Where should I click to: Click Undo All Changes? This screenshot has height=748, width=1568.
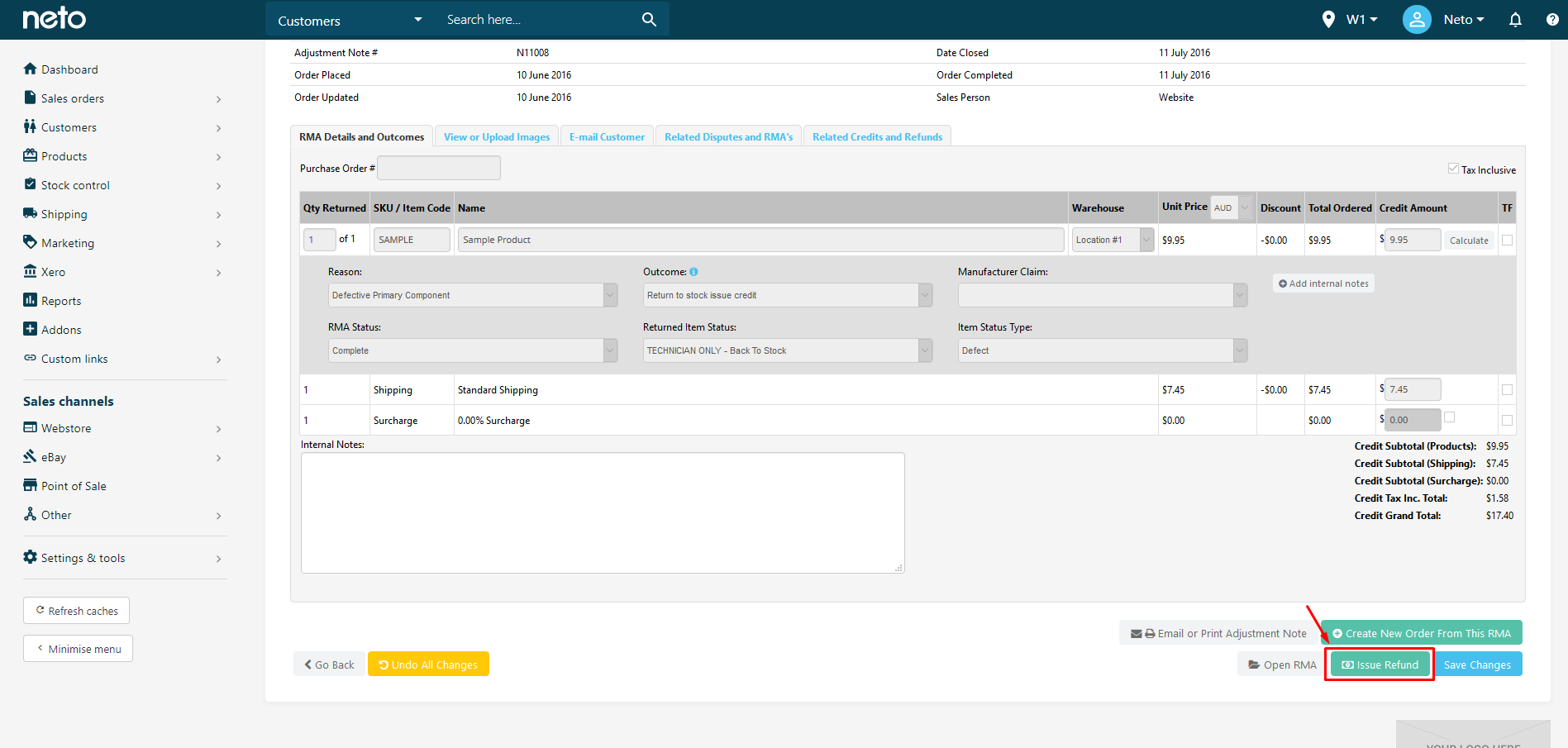coord(428,665)
